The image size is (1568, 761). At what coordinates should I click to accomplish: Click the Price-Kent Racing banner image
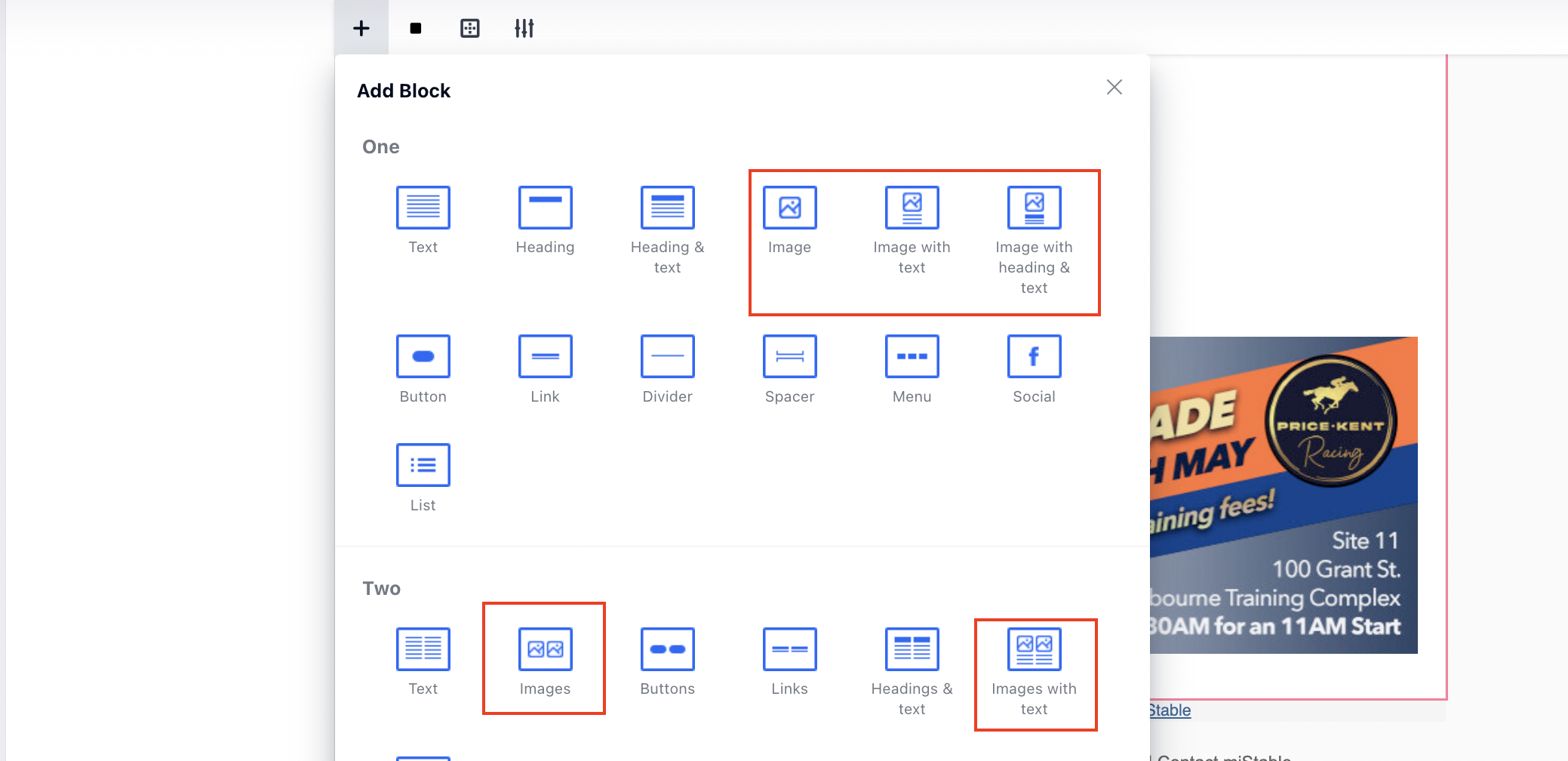click(1283, 494)
